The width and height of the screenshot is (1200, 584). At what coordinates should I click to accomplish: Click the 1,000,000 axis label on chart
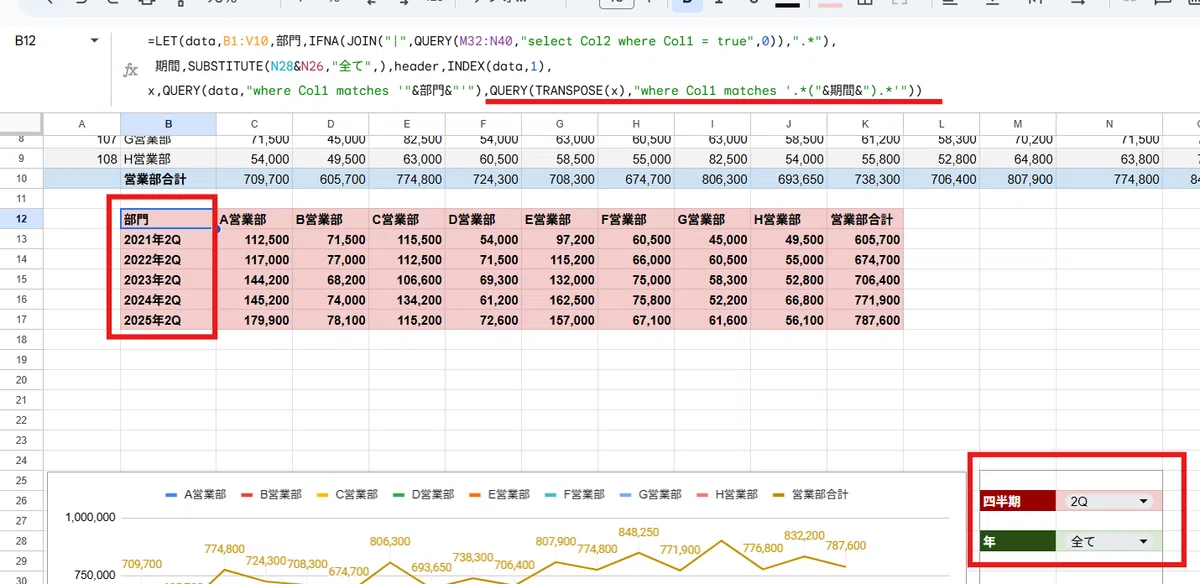click(91, 517)
